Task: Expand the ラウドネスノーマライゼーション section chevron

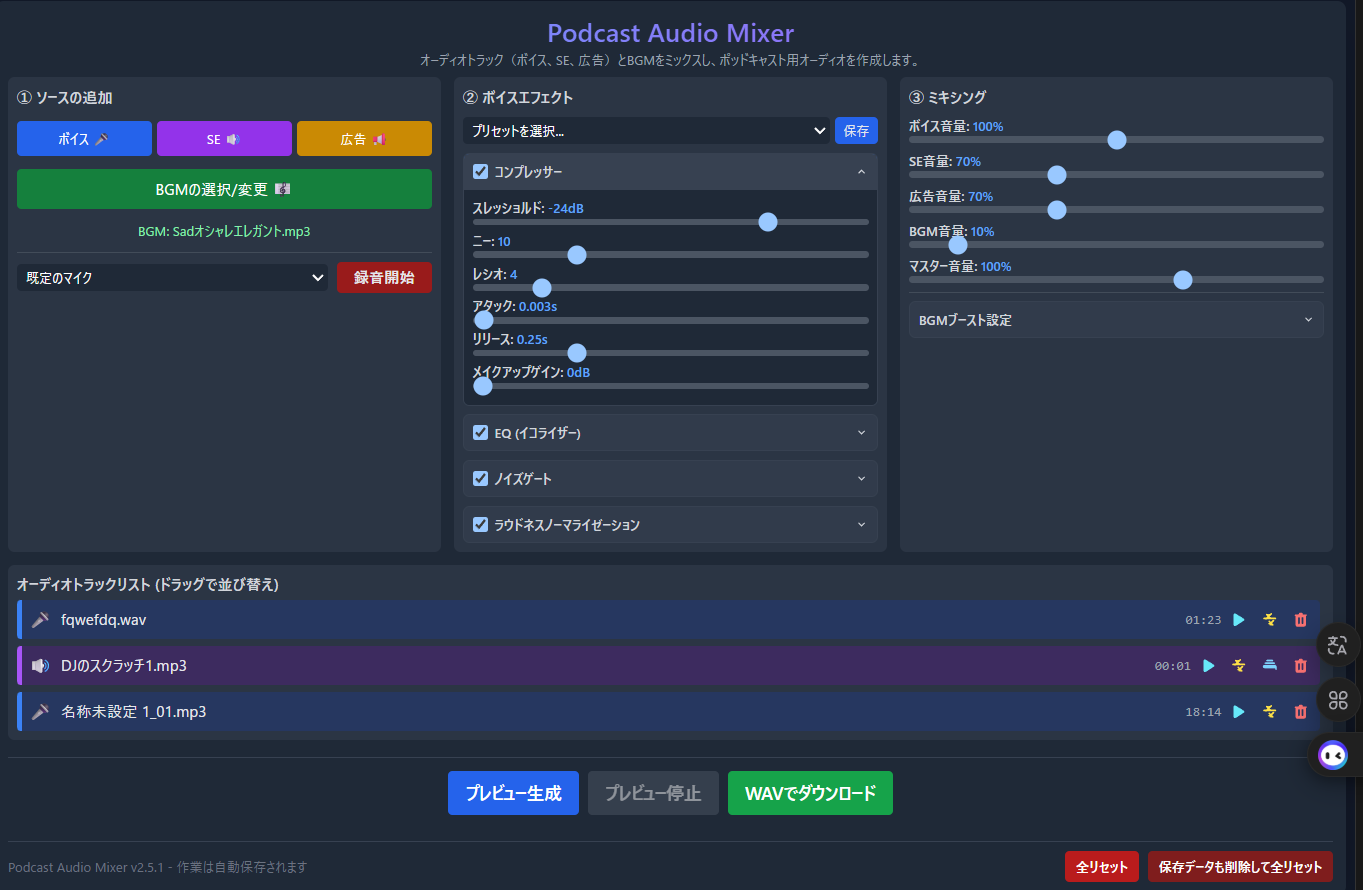Action: tap(861, 525)
